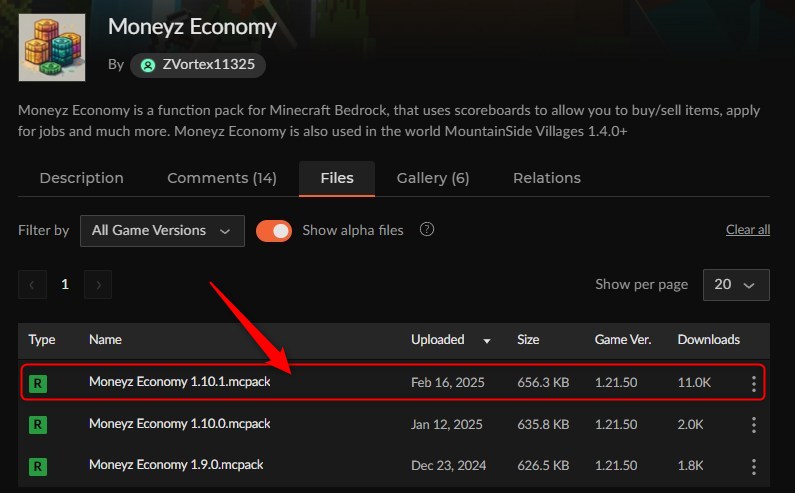This screenshot has width=795, height=493.
Task: Open the three-dot menu for 1.9.0.mcpack
Action: [x=754, y=467]
